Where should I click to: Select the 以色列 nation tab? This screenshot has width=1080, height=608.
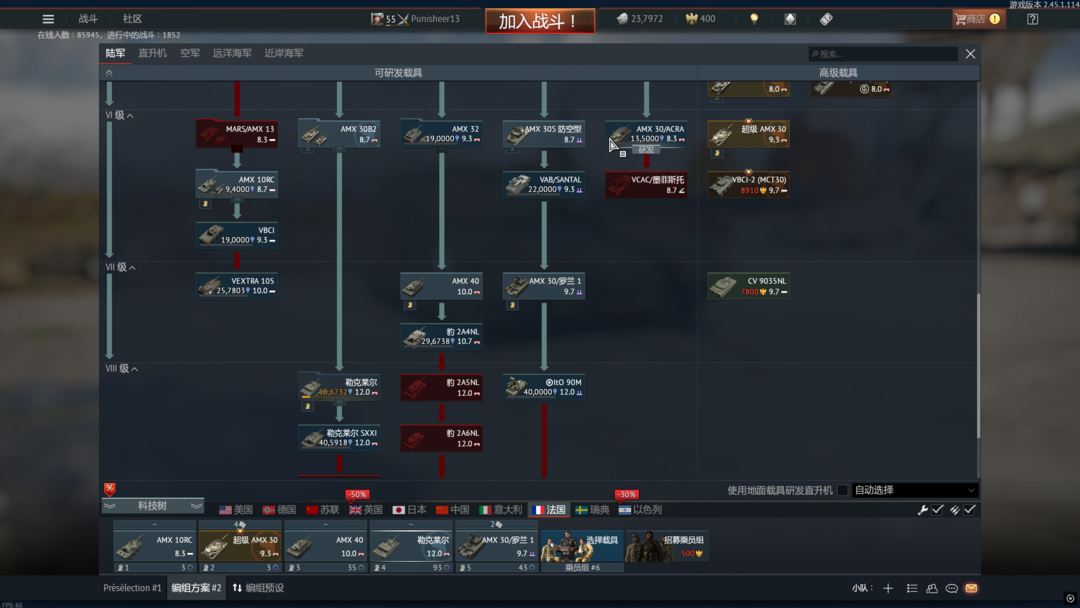pyautogui.click(x=640, y=510)
